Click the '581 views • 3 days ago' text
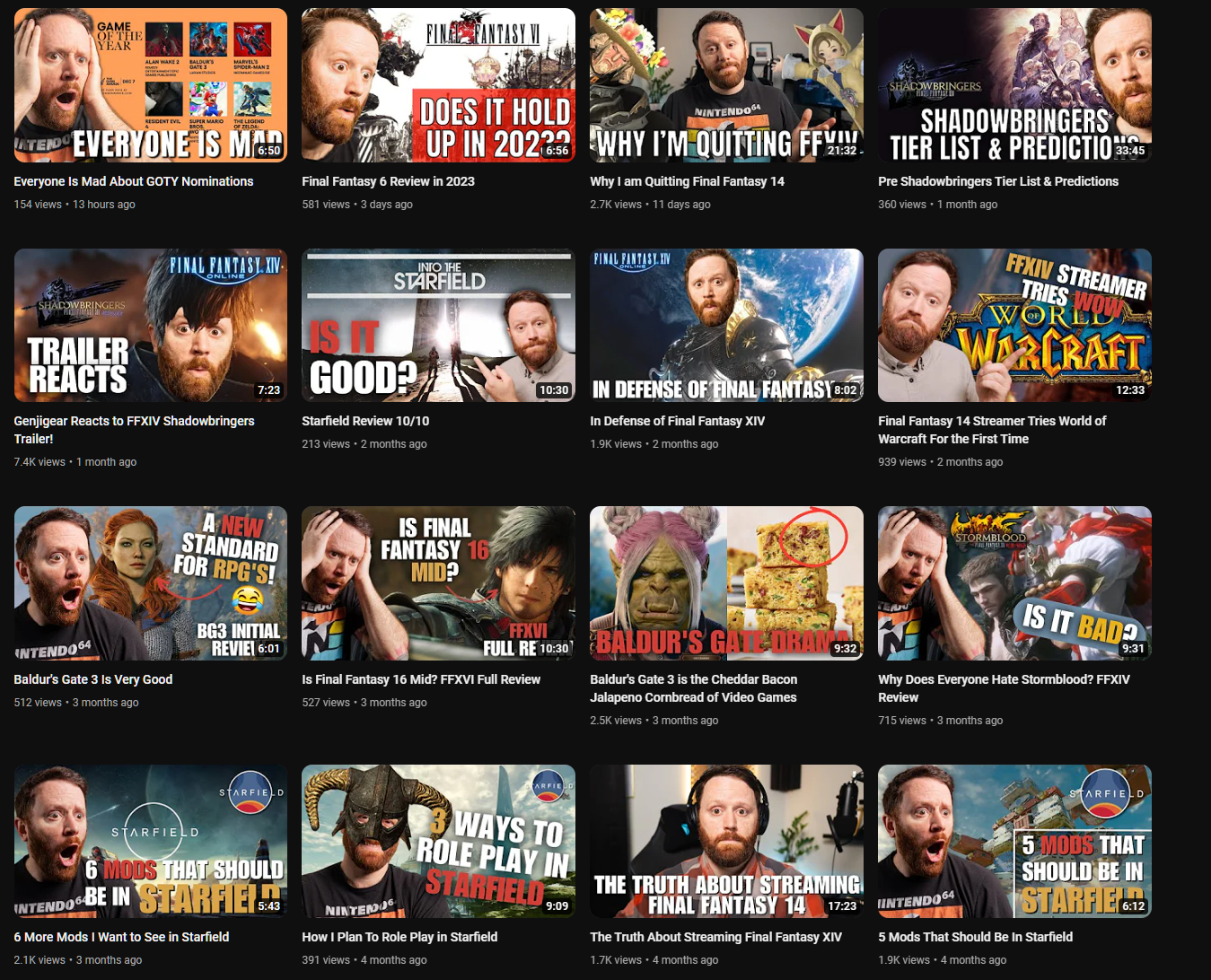This screenshot has height=980, width=1211. 357,205
